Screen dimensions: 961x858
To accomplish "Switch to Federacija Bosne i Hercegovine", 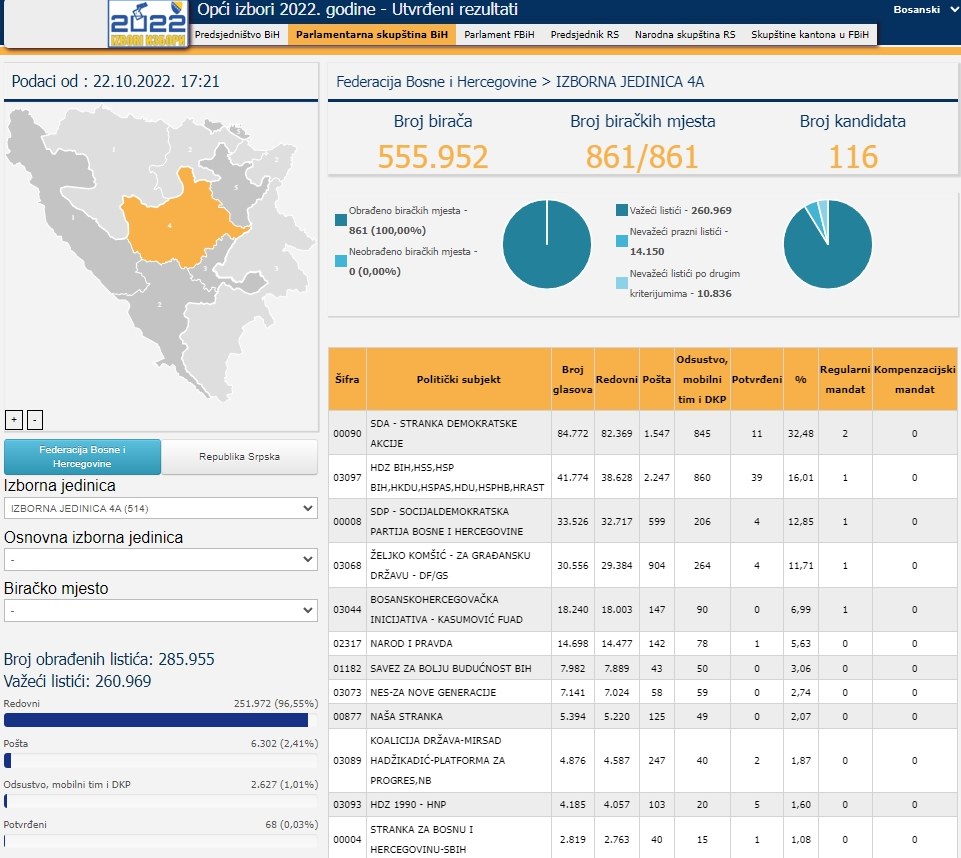I will (83, 457).
